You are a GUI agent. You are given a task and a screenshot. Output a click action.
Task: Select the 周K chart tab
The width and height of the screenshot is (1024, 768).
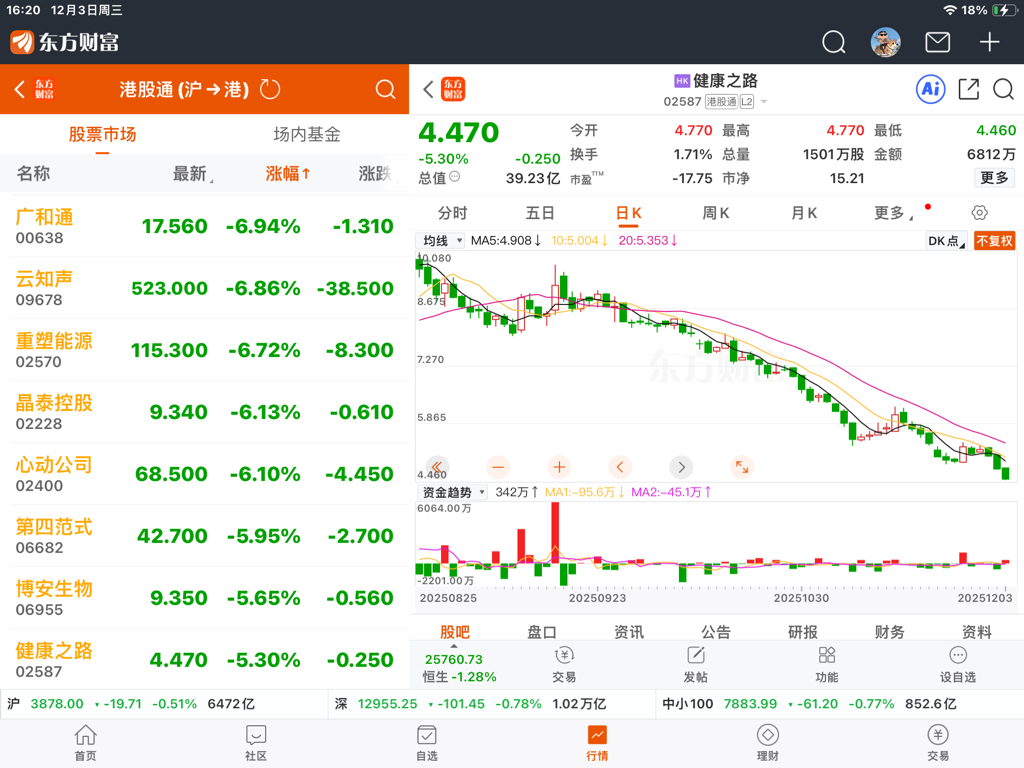pos(716,213)
